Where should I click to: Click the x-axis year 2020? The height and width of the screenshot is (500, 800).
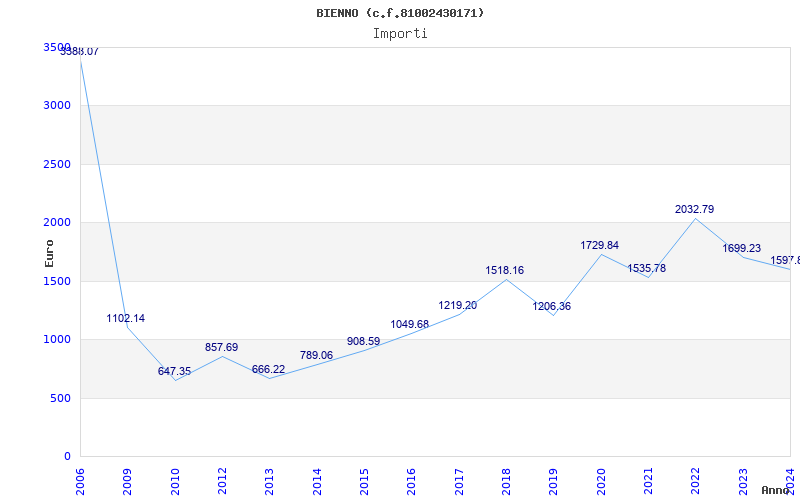coord(601,482)
